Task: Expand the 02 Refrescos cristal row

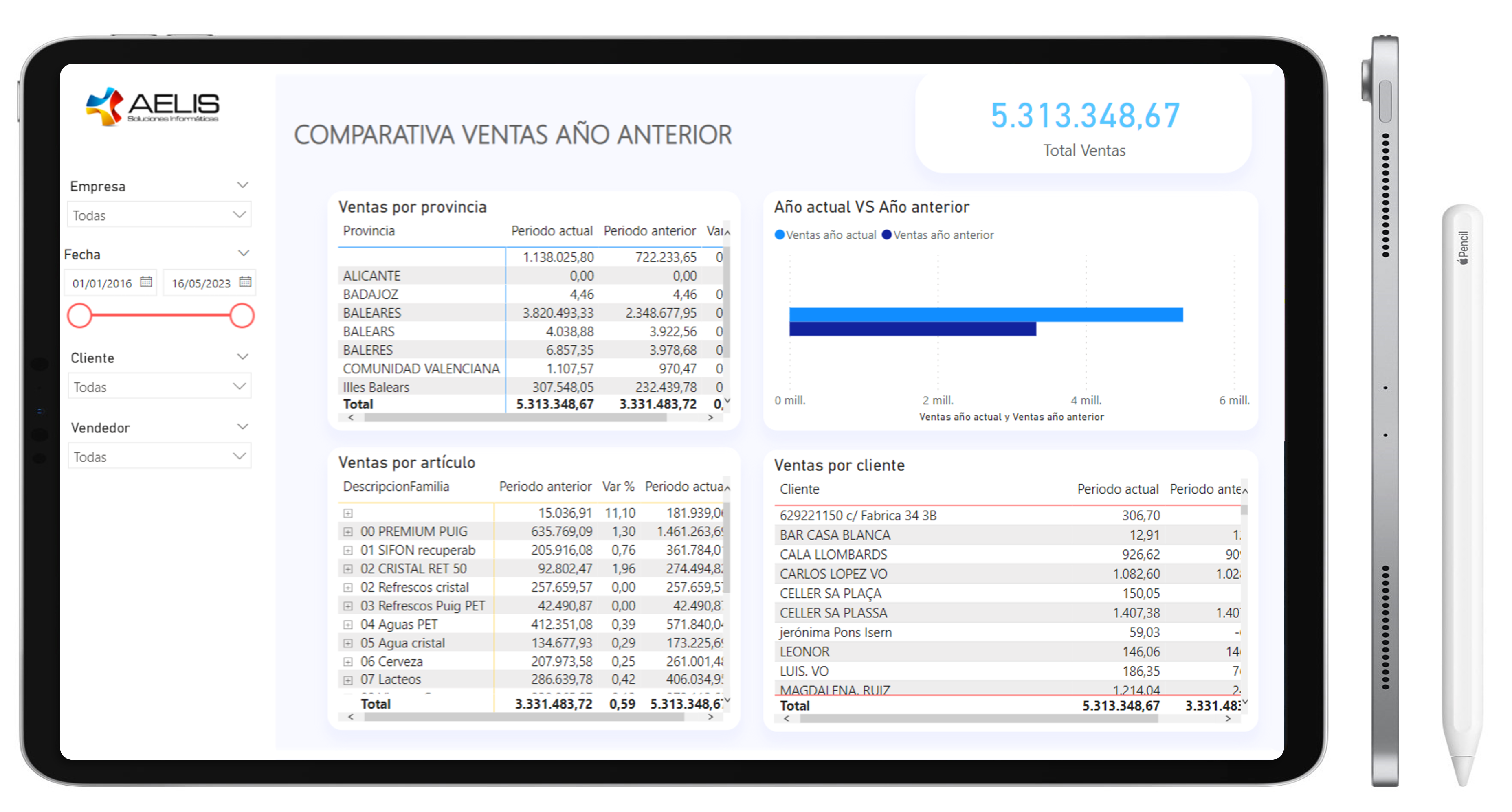Action: 348,587
